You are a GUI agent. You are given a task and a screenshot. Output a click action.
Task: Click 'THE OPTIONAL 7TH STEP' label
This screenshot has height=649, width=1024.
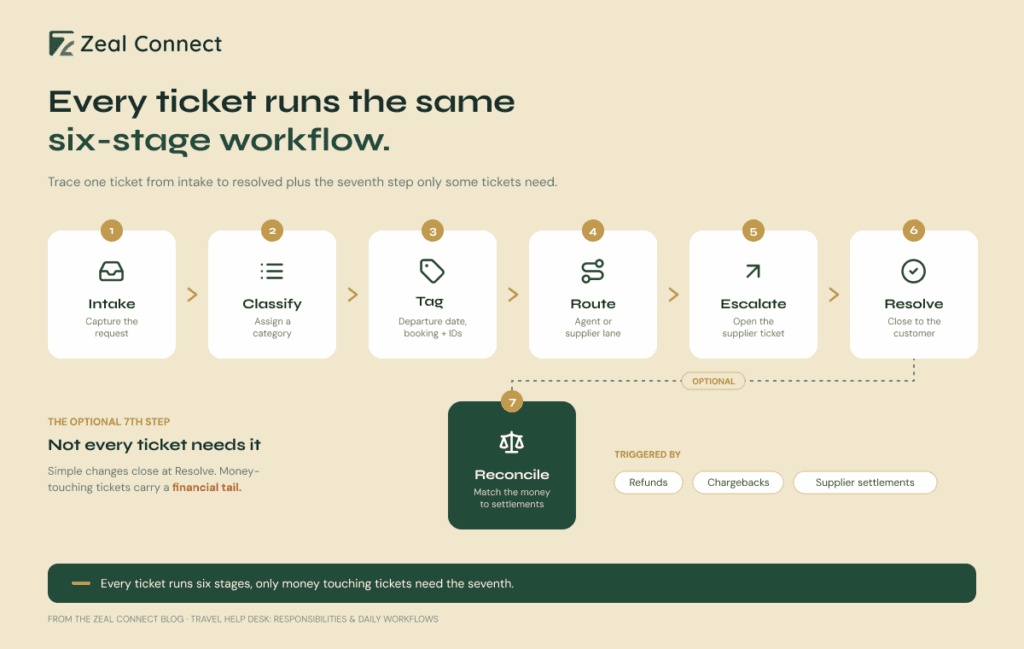point(109,422)
